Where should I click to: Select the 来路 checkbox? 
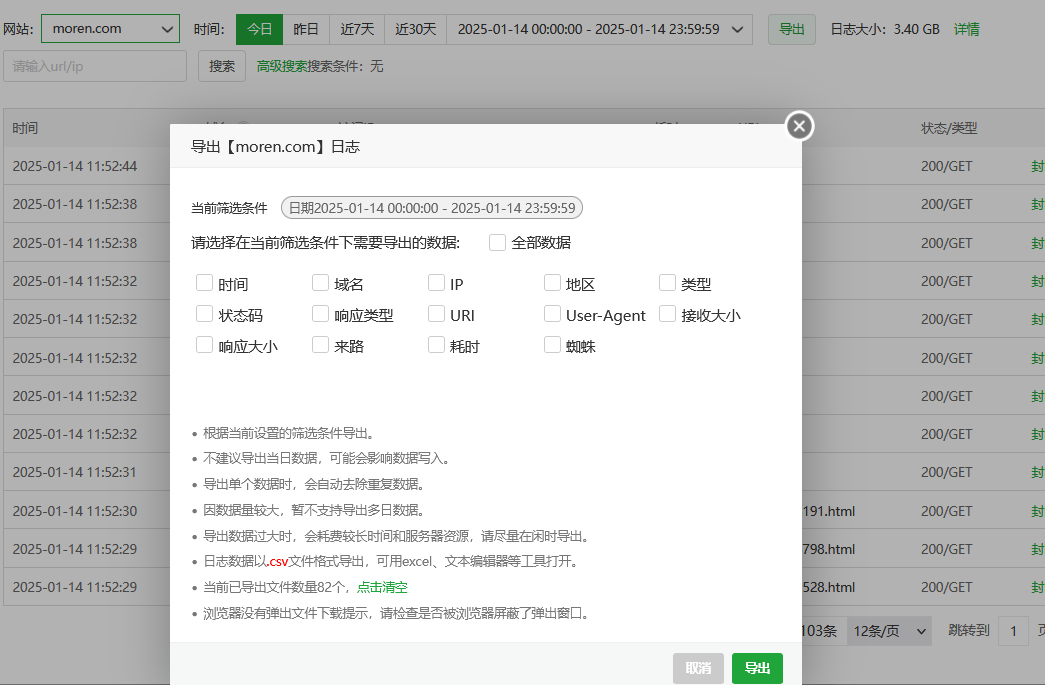click(321, 345)
